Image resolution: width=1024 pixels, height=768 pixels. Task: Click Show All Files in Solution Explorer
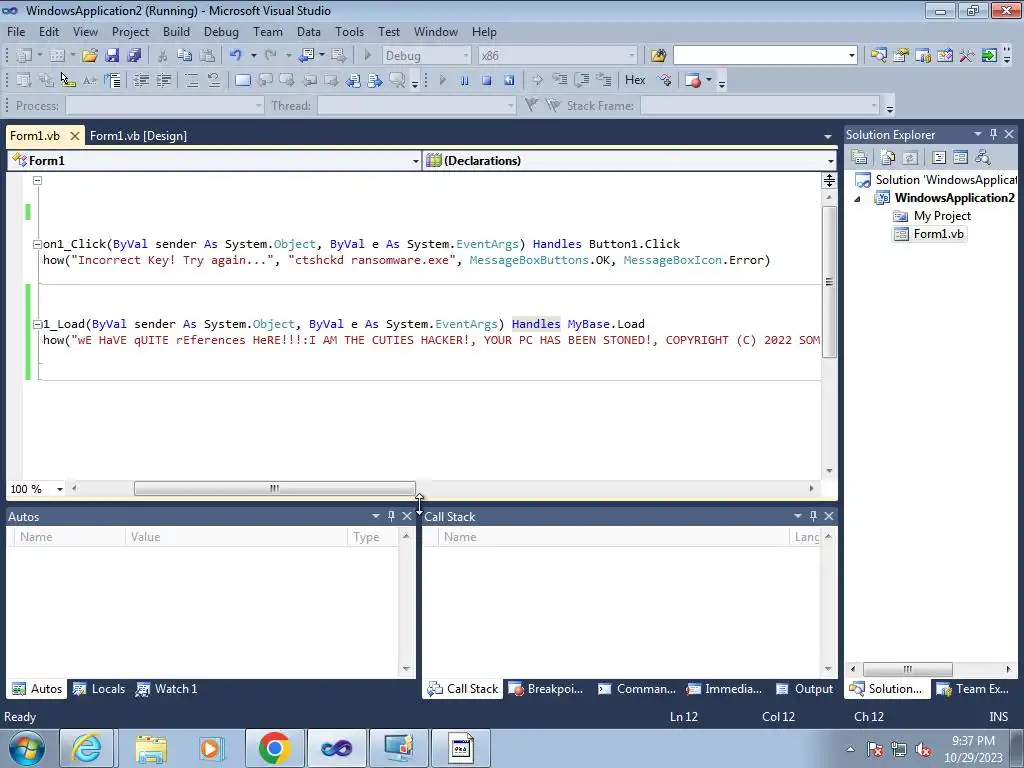pos(888,157)
